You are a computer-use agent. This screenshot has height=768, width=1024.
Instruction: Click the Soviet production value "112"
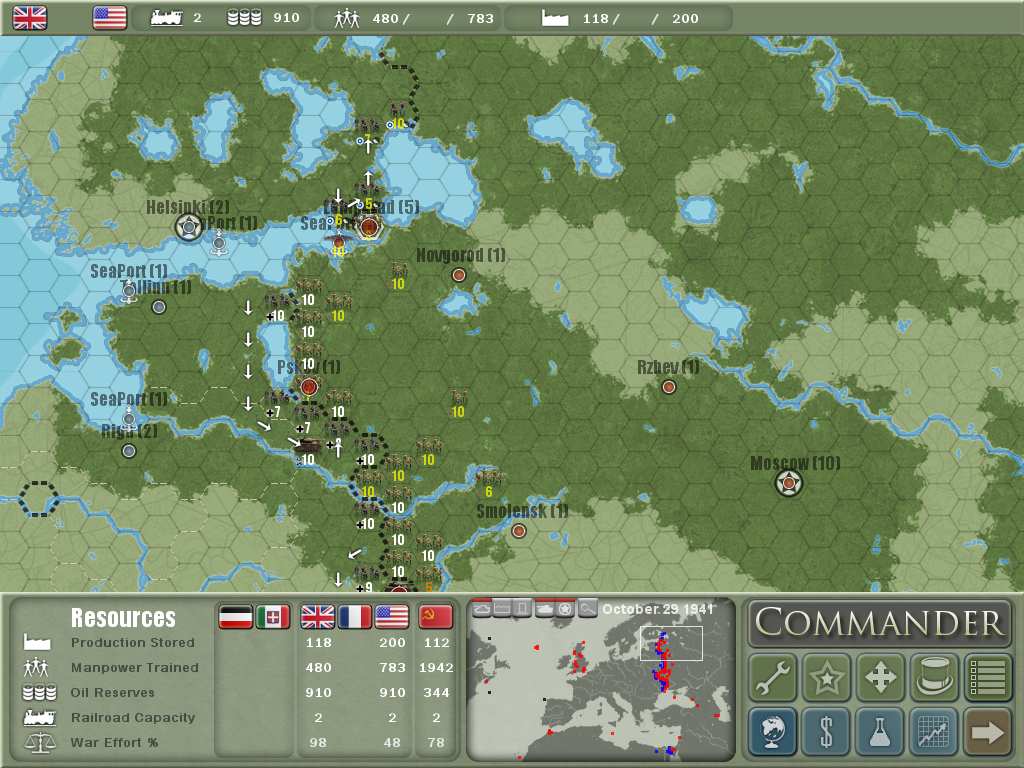[436, 643]
